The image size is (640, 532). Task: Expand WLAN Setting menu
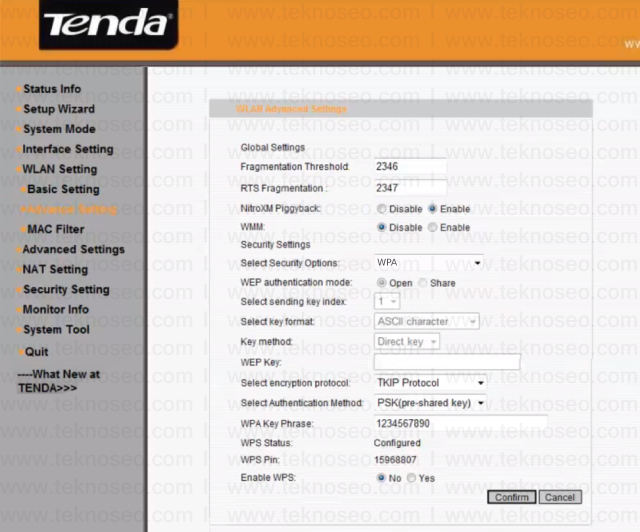60,169
